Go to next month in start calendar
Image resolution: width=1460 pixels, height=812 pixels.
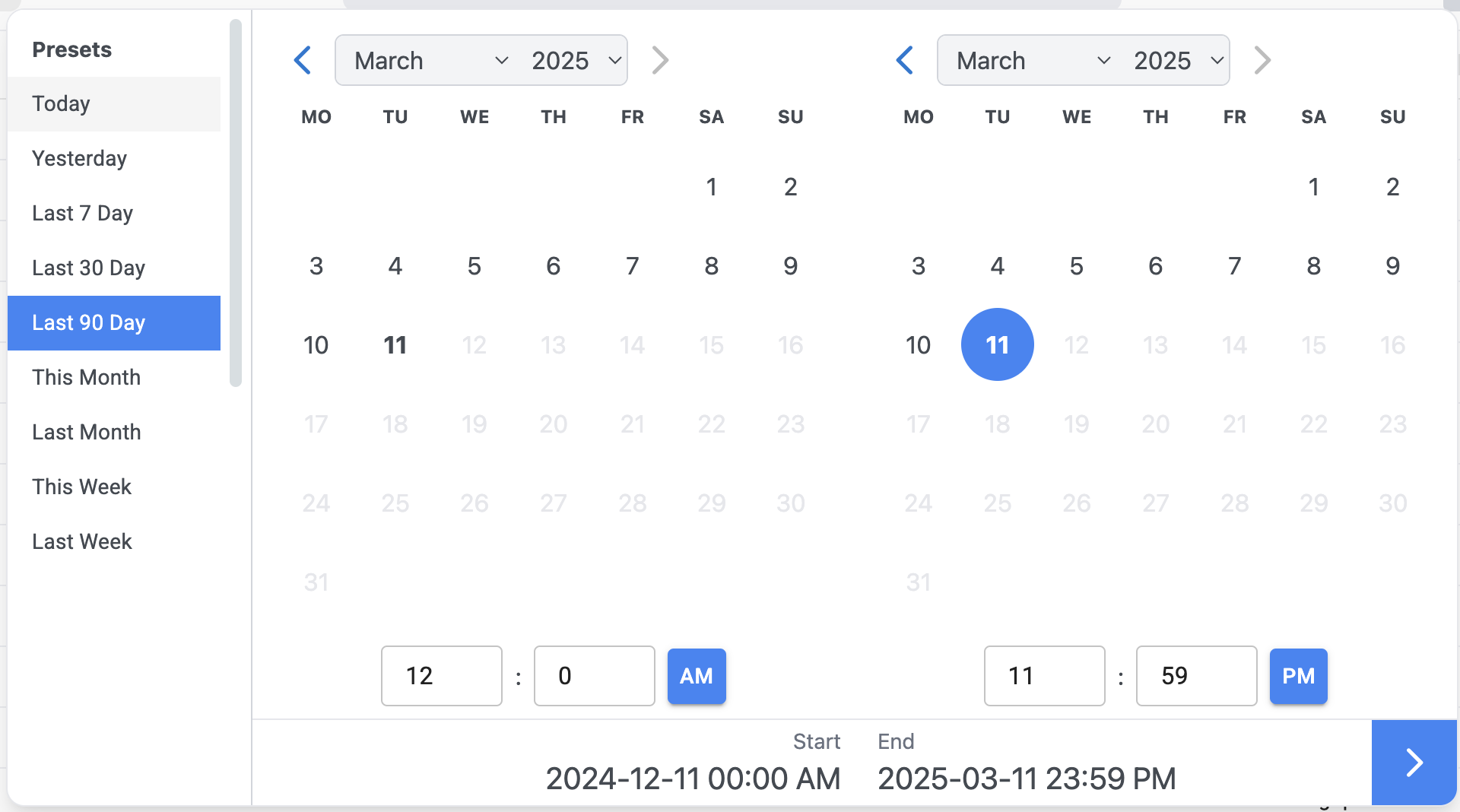660,60
